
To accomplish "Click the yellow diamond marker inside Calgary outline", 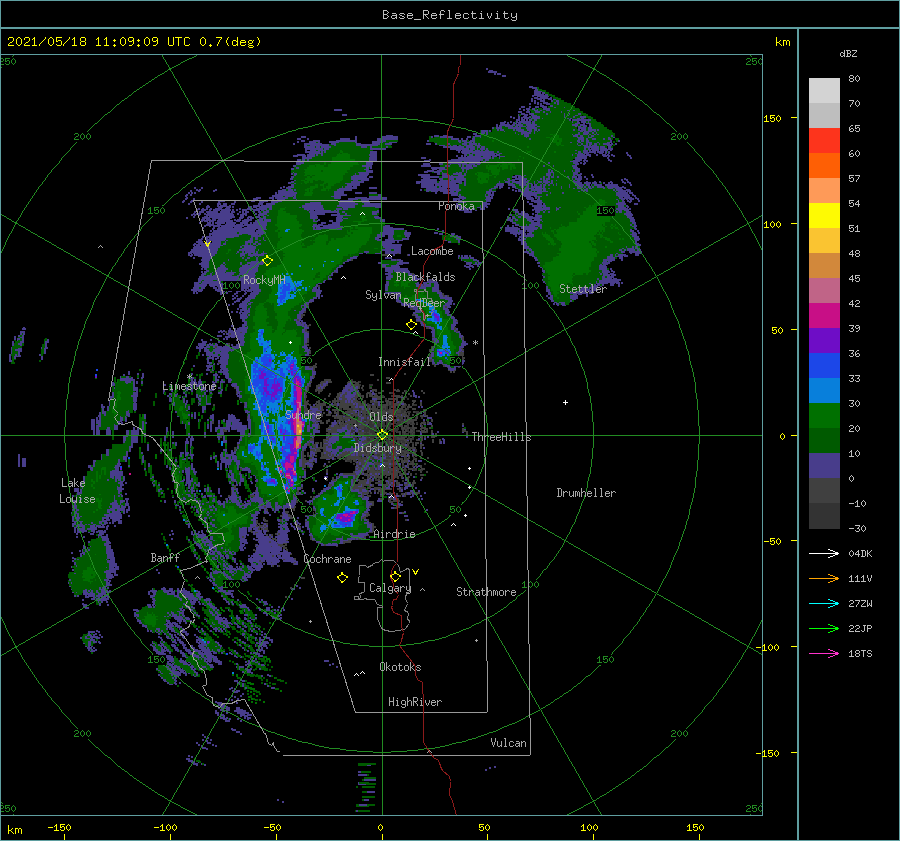I will [x=395, y=576].
